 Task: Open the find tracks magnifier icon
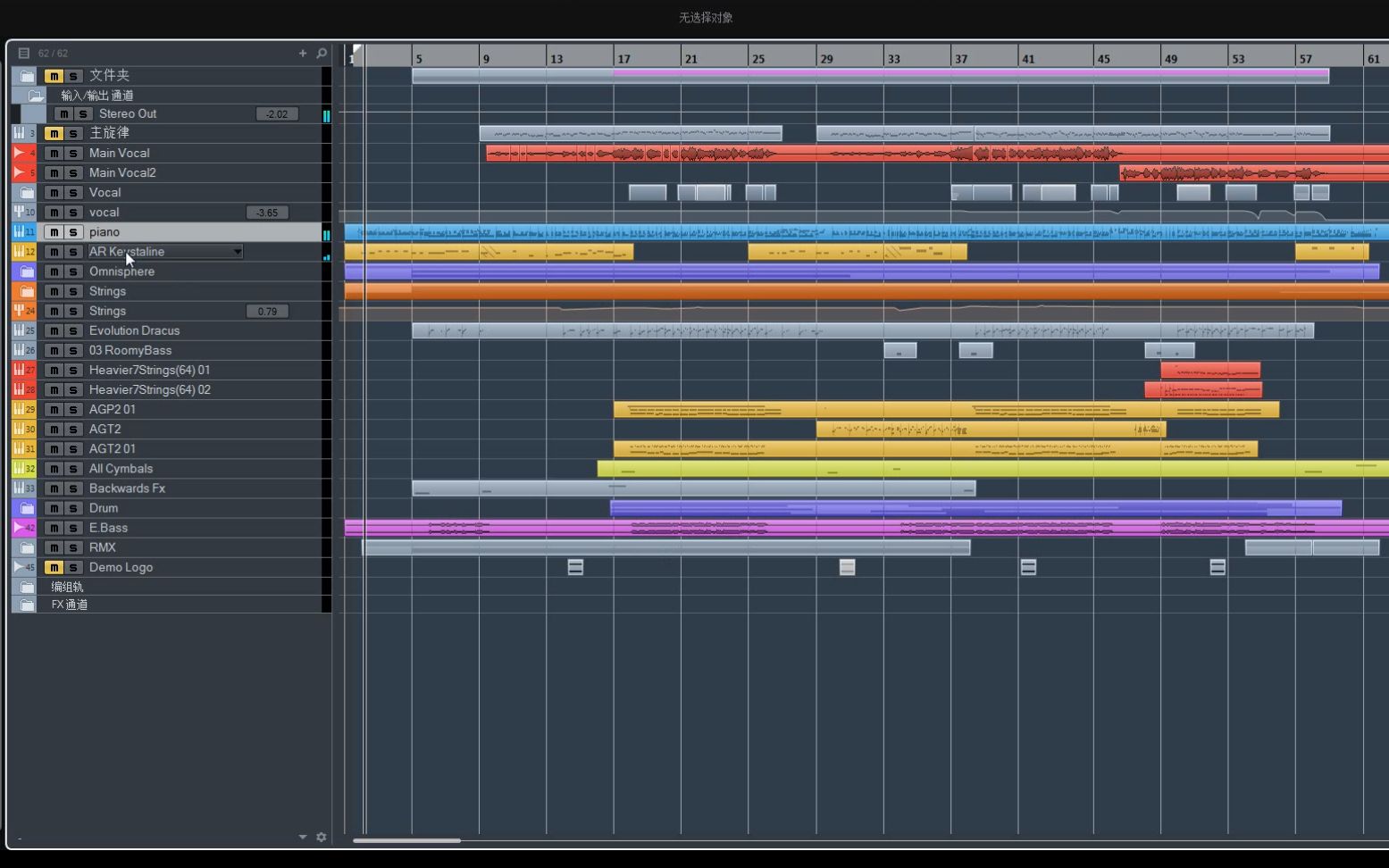322,54
